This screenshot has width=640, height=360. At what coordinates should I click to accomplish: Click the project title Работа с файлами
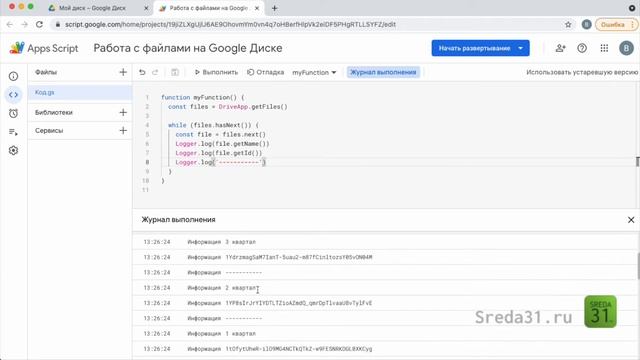click(188, 48)
